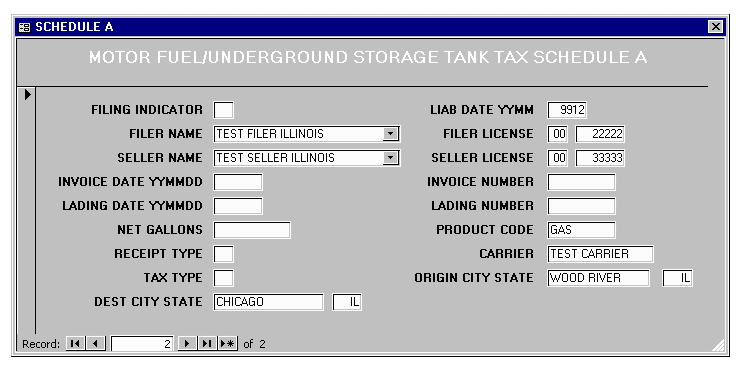Viewport: 739px width, 372px height.
Task: Click the RECEIPT TYPE box
Action: click(x=223, y=254)
